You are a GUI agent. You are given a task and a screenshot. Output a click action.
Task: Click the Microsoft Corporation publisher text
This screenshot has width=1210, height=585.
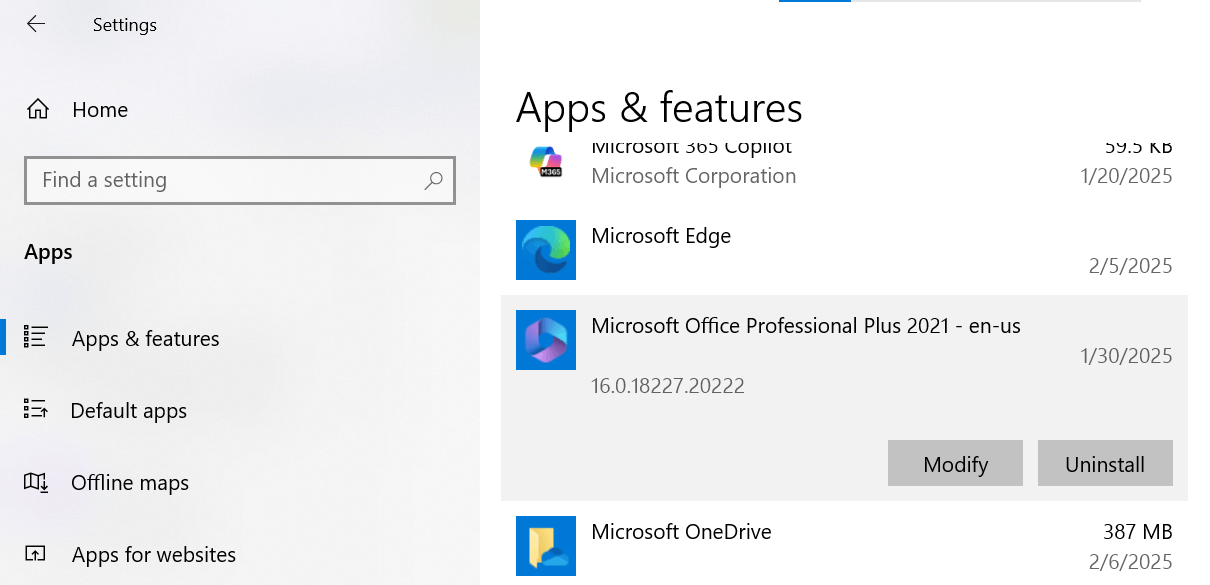tap(694, 176)
